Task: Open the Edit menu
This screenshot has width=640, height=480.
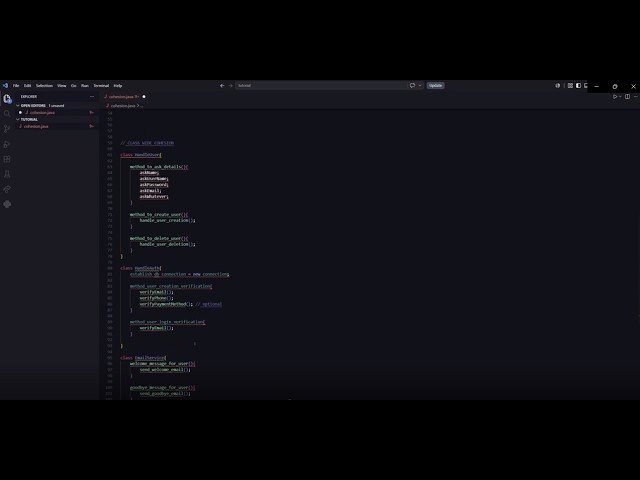Action: tap(27, 86)
